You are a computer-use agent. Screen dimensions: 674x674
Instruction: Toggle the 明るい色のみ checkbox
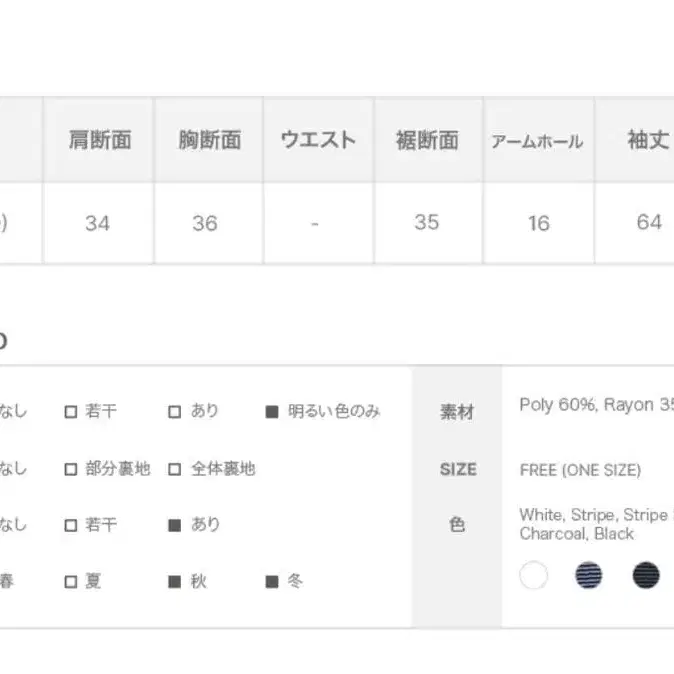click(x=272, y=412)
